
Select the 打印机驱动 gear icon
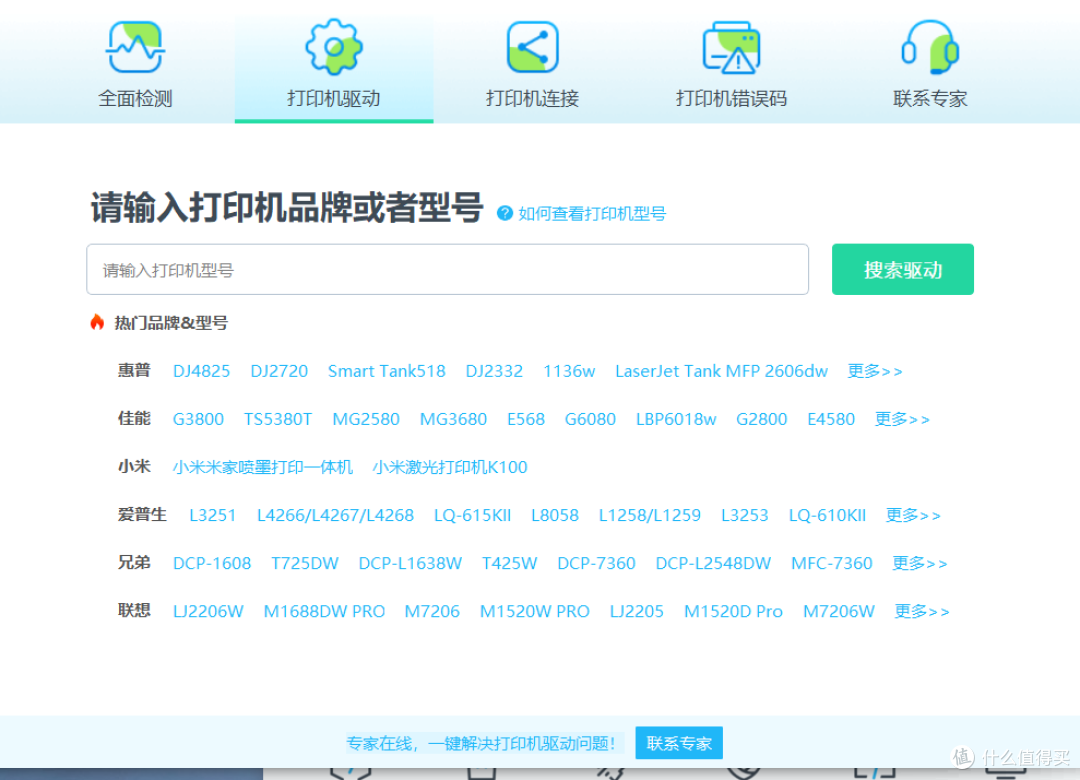334,47
